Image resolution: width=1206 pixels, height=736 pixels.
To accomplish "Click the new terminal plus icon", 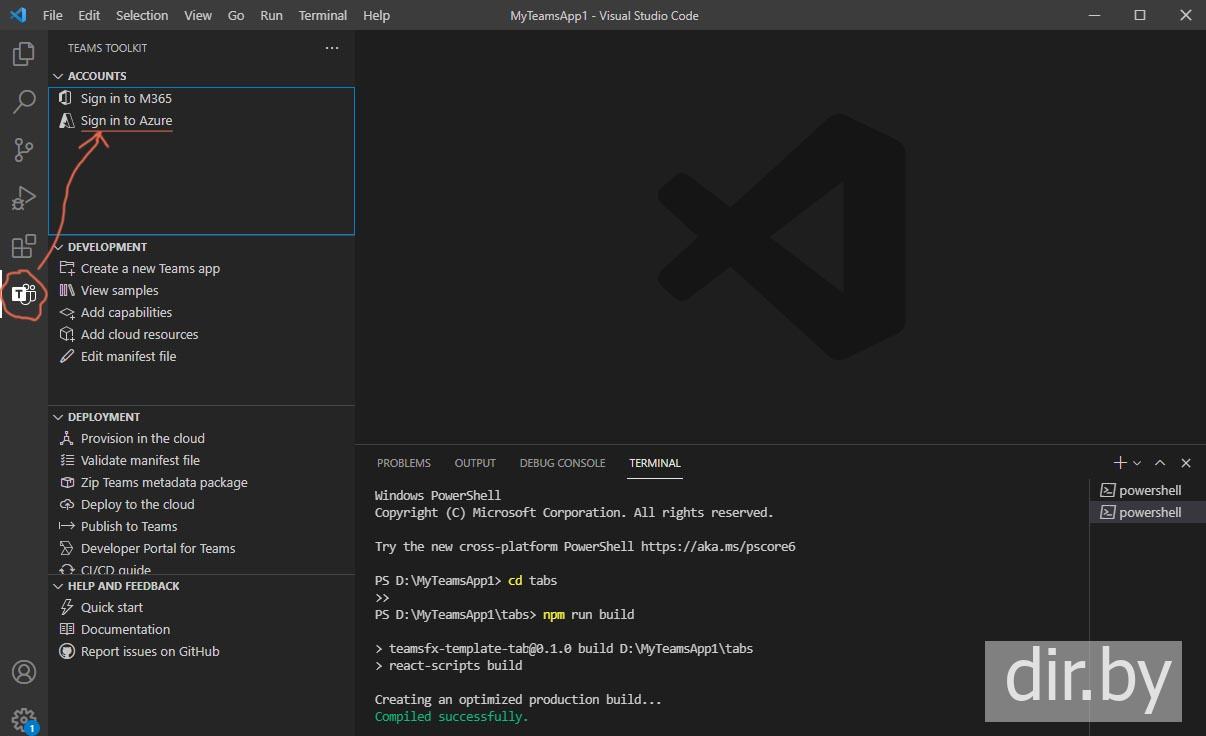I will tap(1120, 463).
